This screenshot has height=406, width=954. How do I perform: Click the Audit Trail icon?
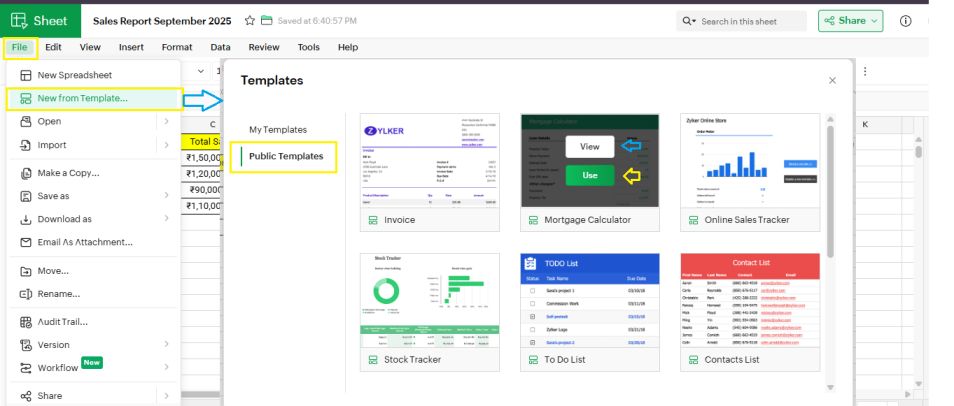pos(26,322)
